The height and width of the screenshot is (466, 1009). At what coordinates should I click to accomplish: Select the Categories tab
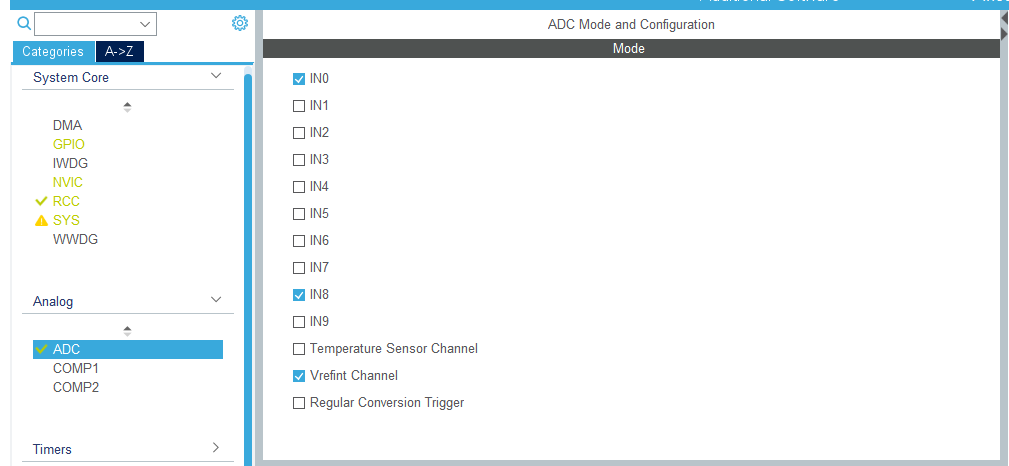point(53,52)
